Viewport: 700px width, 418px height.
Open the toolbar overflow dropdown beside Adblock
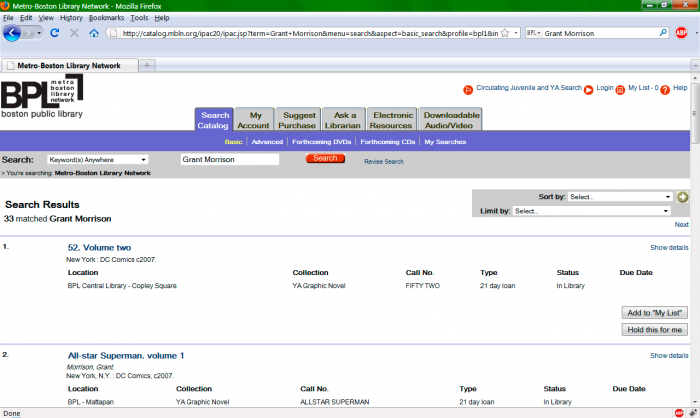(x=696, y=33)
